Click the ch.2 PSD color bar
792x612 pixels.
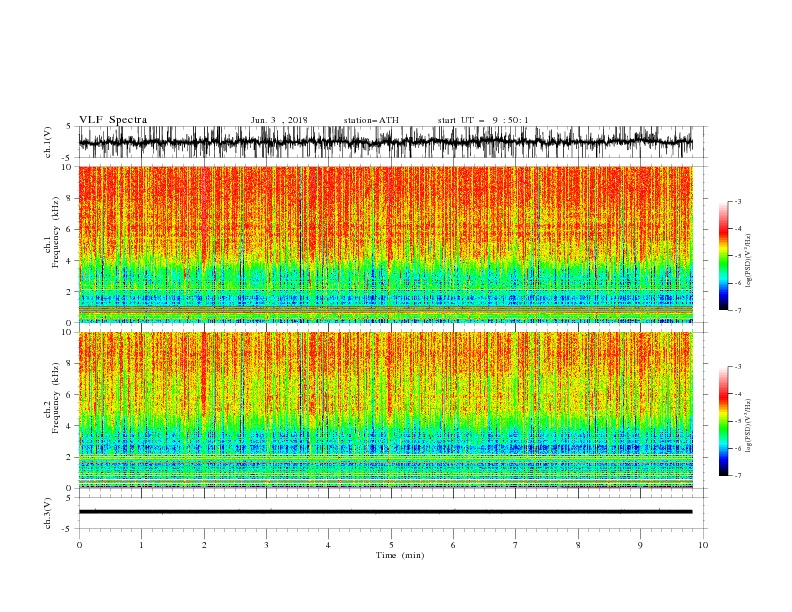pos(723,421)
